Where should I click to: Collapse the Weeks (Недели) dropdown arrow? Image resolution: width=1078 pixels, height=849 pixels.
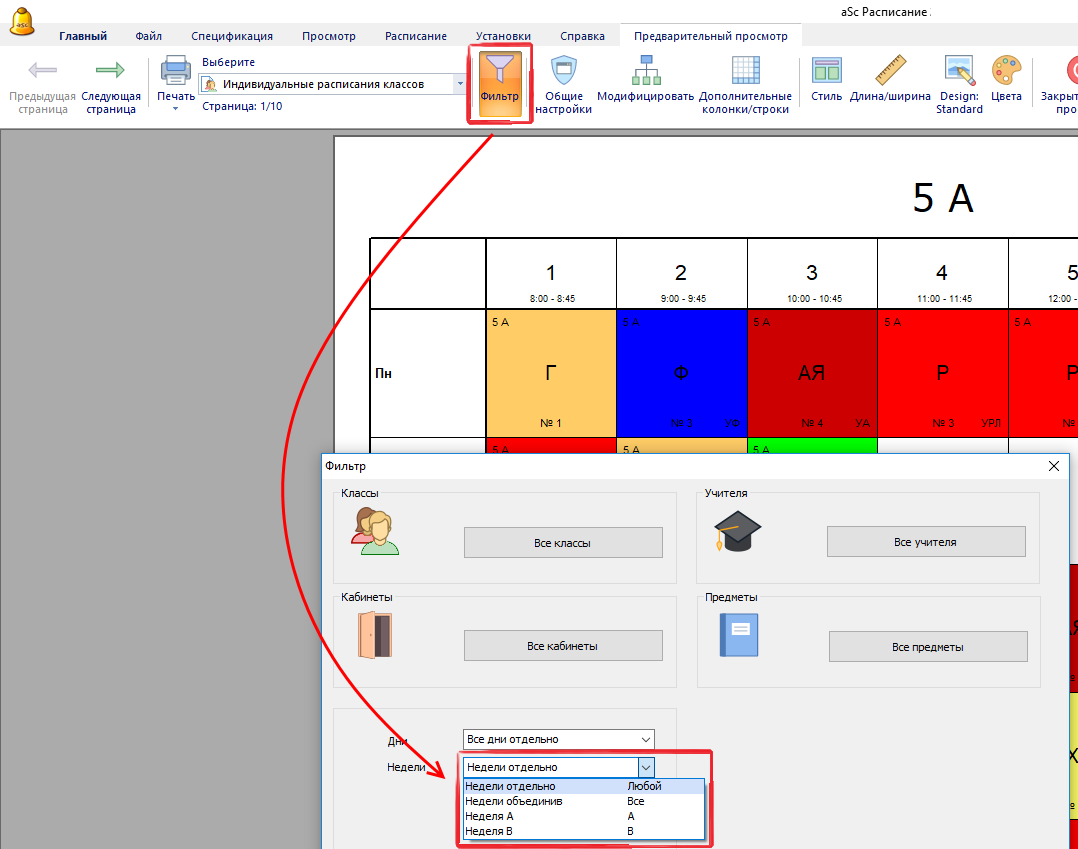646,767
